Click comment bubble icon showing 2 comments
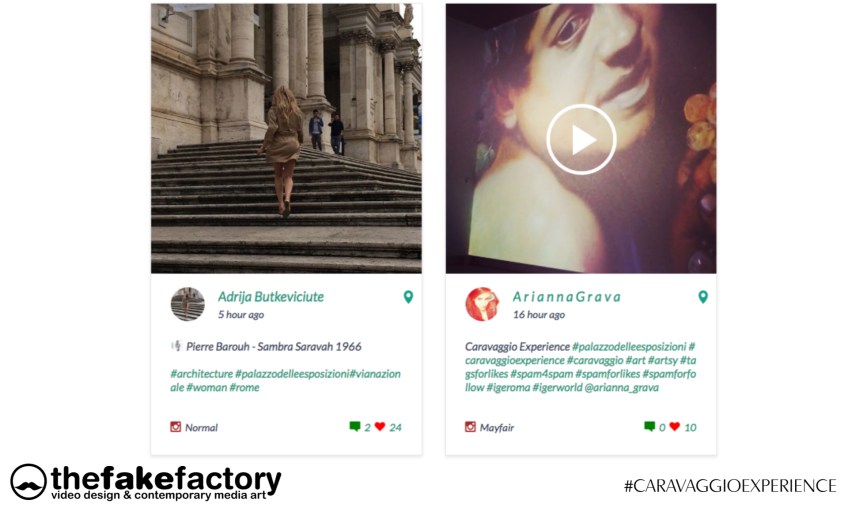This screenshot has height=507, width=848. (355, 426)
